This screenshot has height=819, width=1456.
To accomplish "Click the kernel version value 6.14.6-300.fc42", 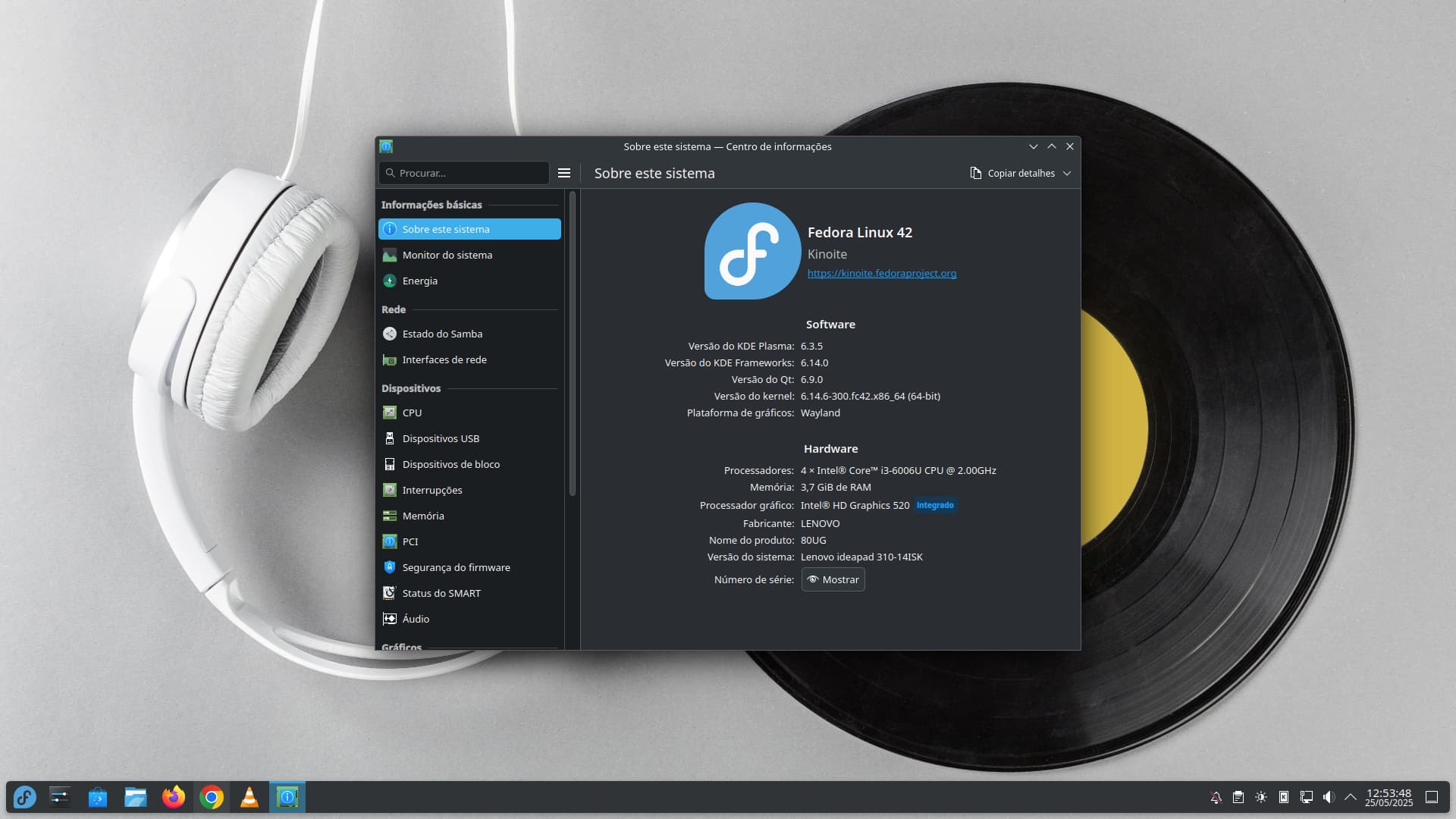I will (x=871, y=396).
